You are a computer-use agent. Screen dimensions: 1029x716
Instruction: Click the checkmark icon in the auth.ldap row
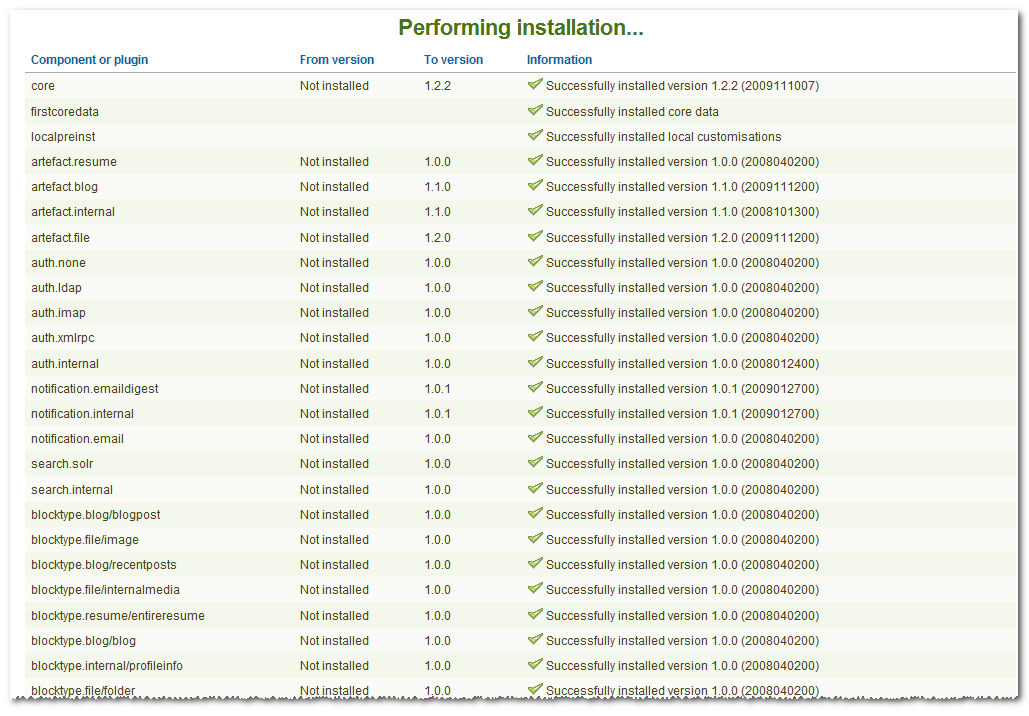click(535, 285)
